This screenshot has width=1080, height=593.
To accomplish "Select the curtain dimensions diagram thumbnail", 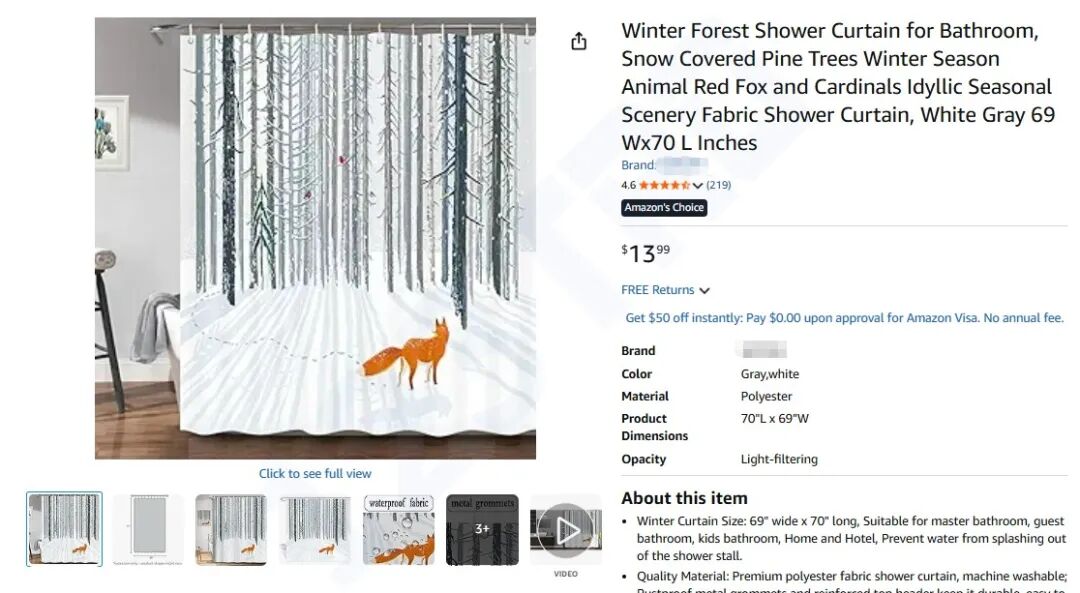I will coord(148,529).
